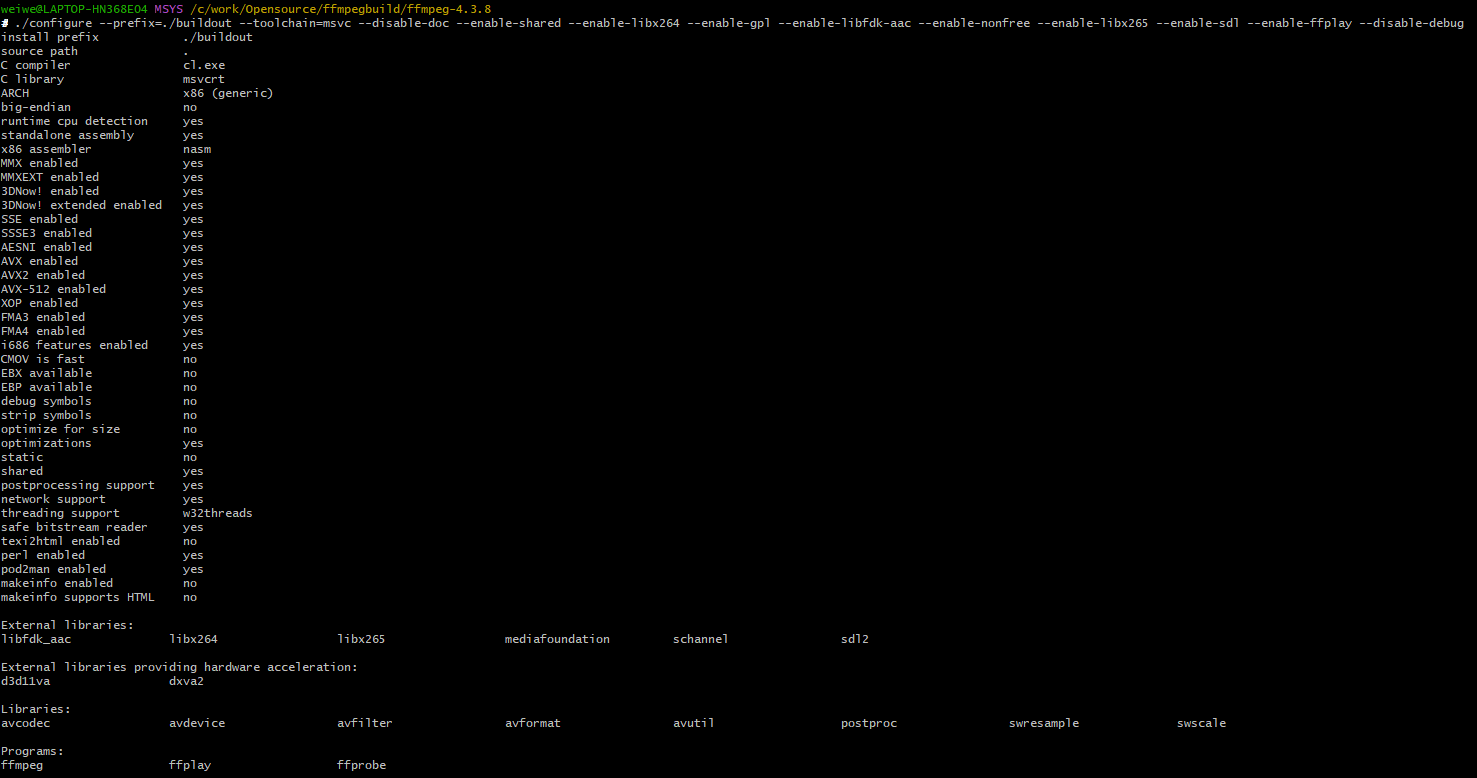This screenshot has width=1477, height=778.
Task: Select the --disable-doc option
Action: [403, 23]
